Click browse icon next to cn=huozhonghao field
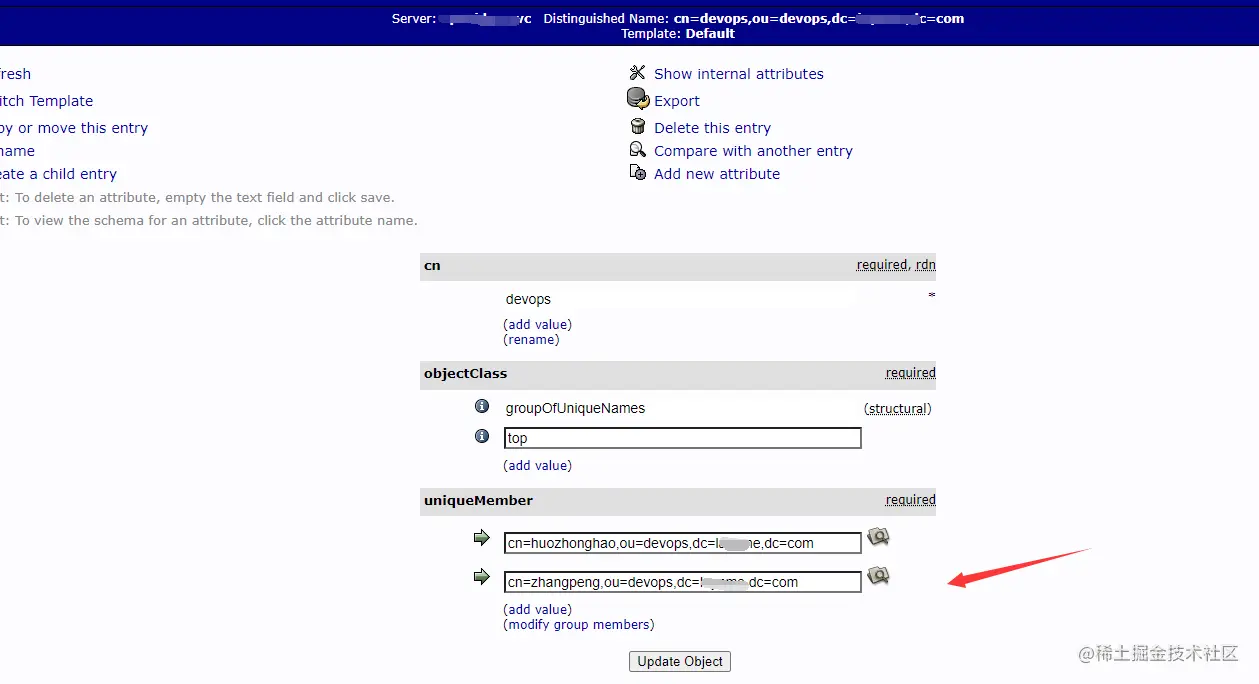This screenshot has width=1259, height=684. click(878, 538)
